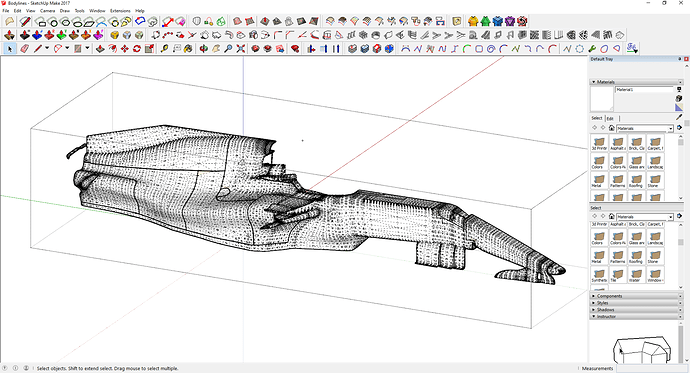Select the Text label tool
Viewport: 690px width, 373px height.
click(x=176, y=49)
